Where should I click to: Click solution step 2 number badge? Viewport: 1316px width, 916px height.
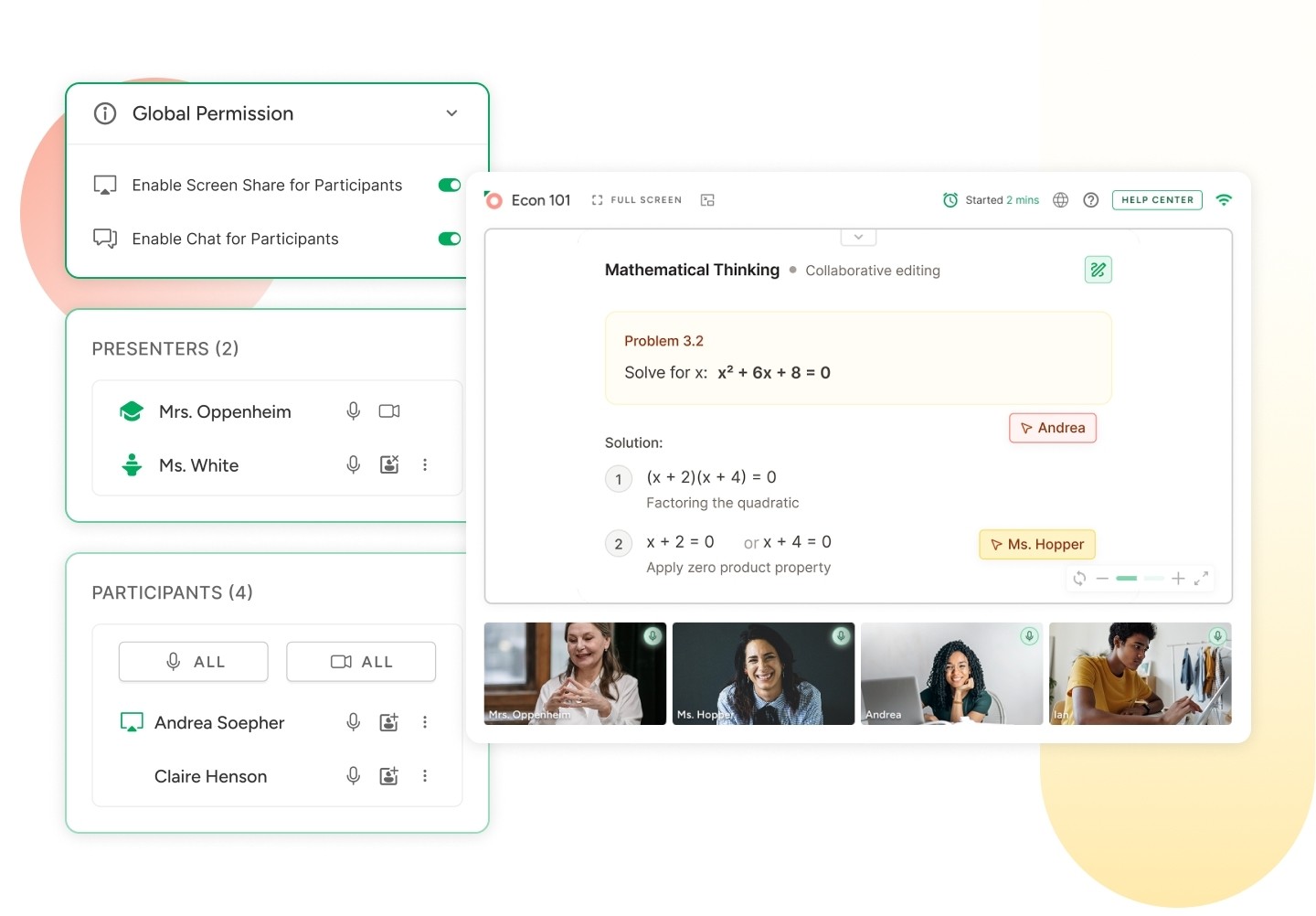(x=619, y=544)
